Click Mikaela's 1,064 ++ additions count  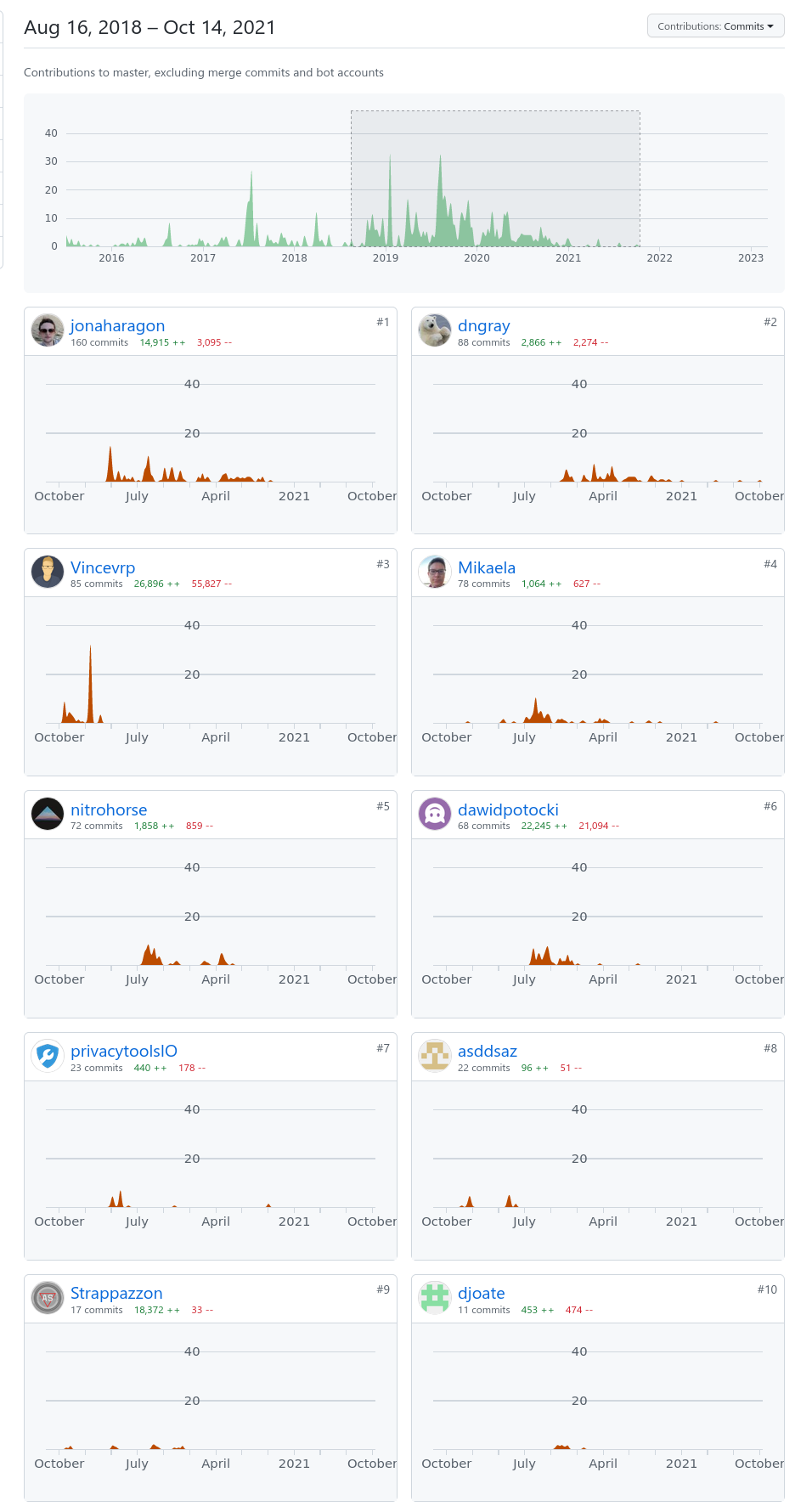click(541, 584)
